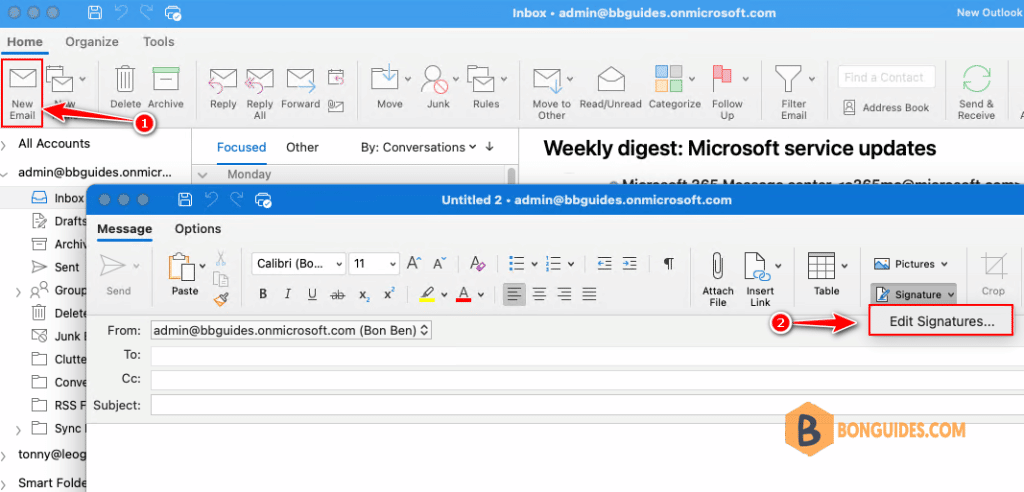Clear formatting with the eraser A icon
1024x492 pixels.
click(x=477, y=263)
